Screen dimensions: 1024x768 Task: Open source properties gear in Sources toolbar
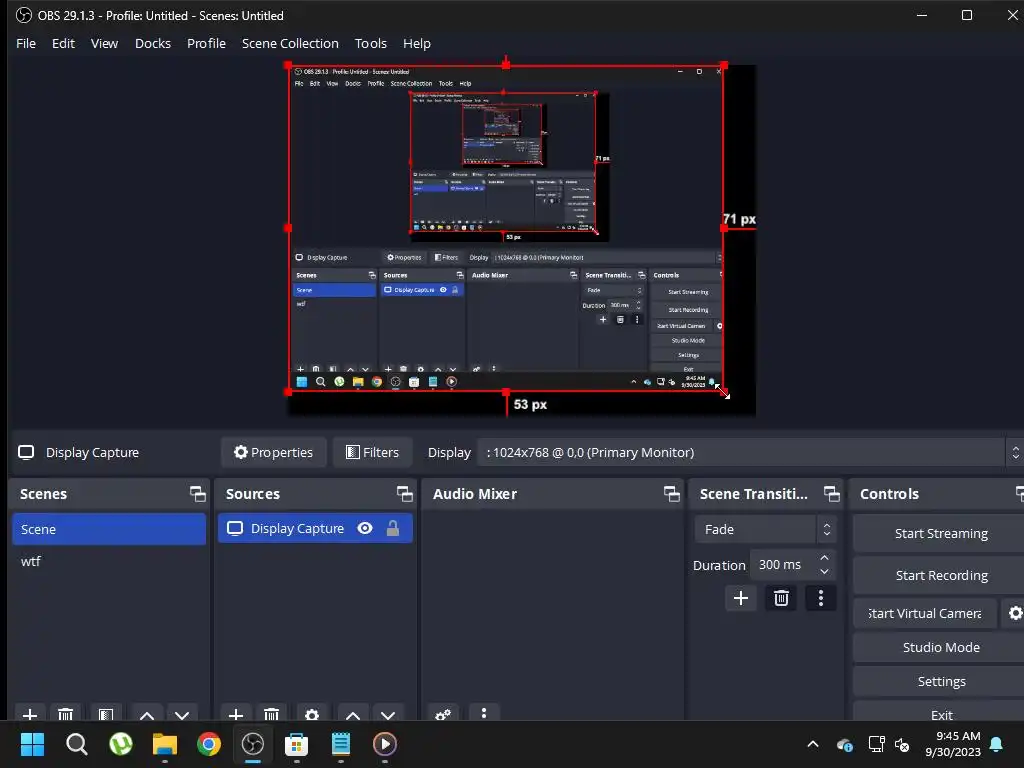[x=312, y=714]
